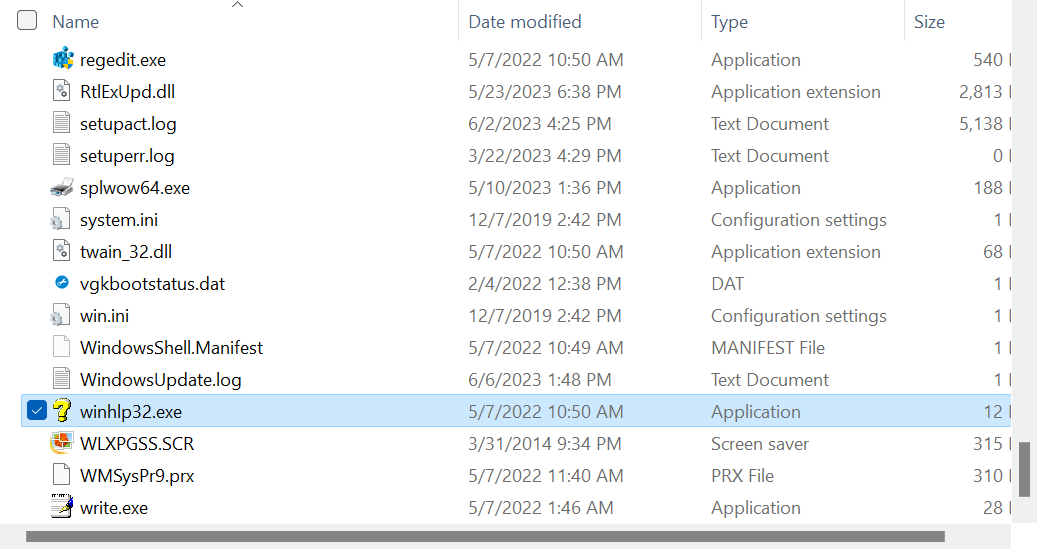
Task: Click the system.ini settings file icon
Action: (x=60, y=219)
